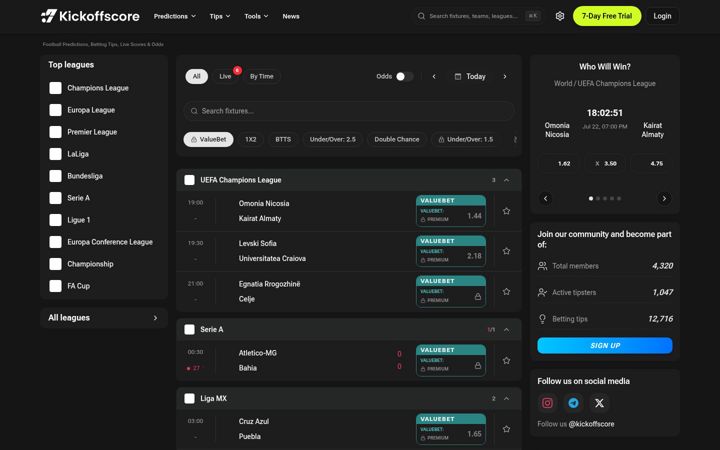Viewport: 720px width, 450px height.
Task: Open the Tools dropdown menu
Action: coord(256,16)
